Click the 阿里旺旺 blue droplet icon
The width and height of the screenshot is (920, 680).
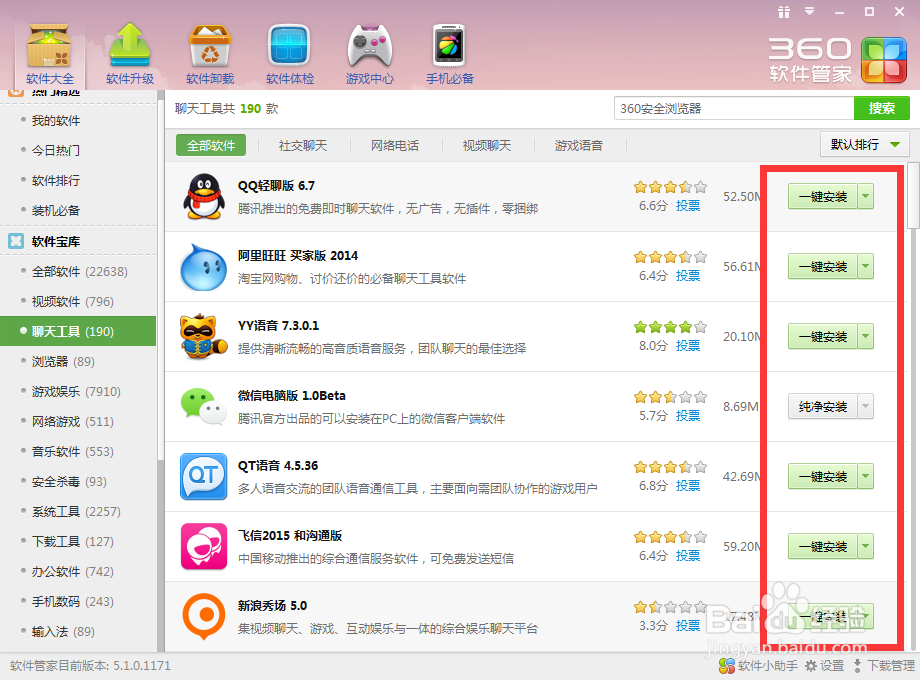204,267
